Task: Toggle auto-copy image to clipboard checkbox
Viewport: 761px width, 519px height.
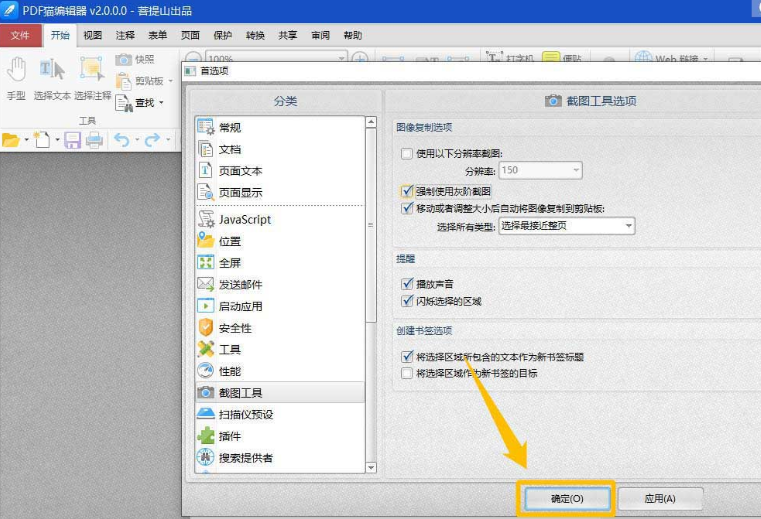Action: pyautogui.click(x=407, y=208)
